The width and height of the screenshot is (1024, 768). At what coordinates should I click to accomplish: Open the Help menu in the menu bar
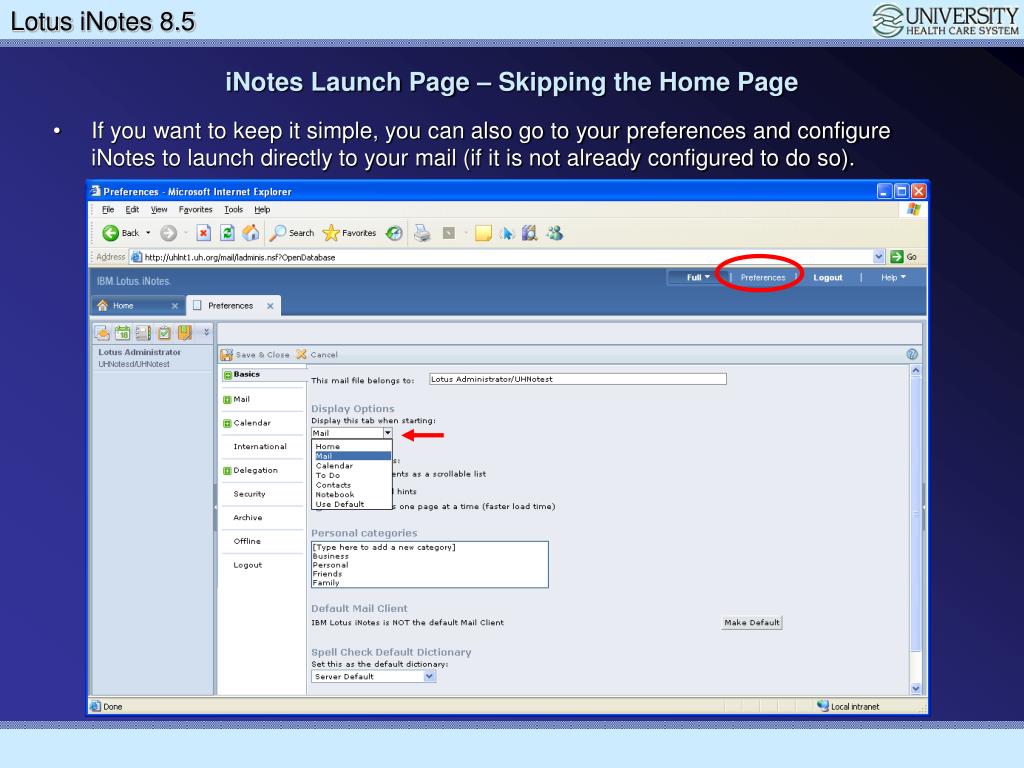(x=262, y=210)
